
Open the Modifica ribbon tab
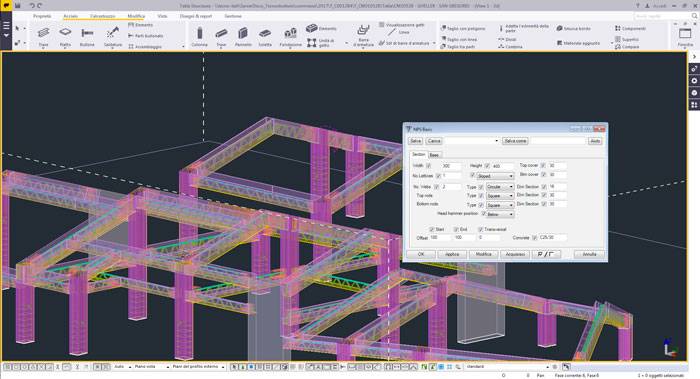(136, 16)
